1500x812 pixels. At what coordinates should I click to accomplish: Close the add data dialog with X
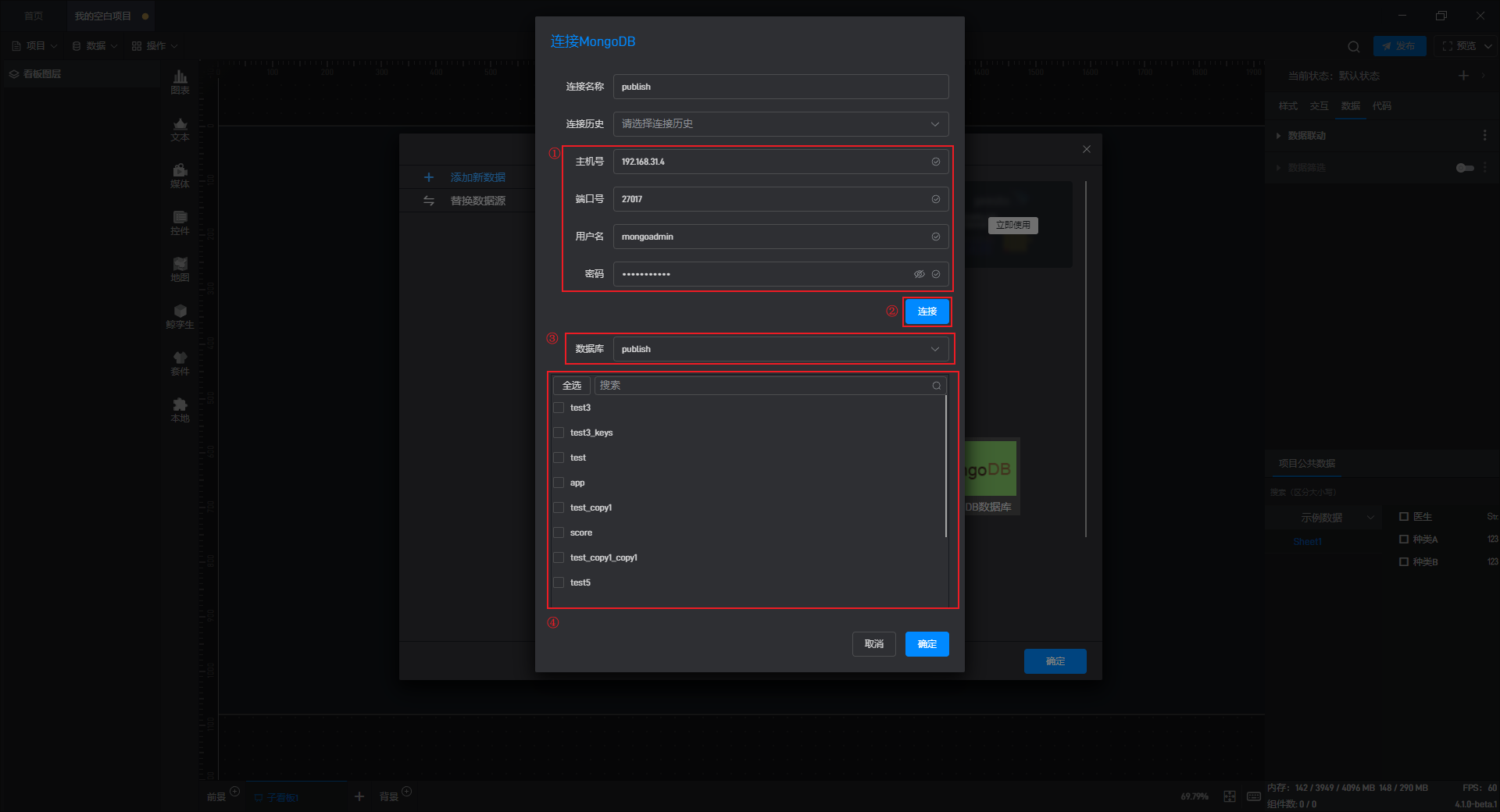coord(1086,149)
